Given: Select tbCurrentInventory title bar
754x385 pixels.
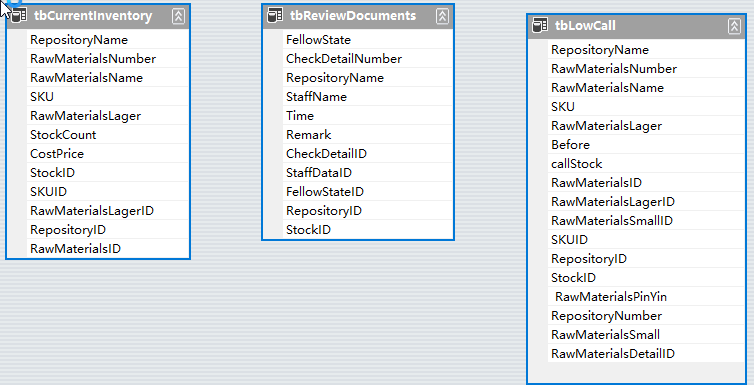Looking at the screenshot, I should click(98, 16).
